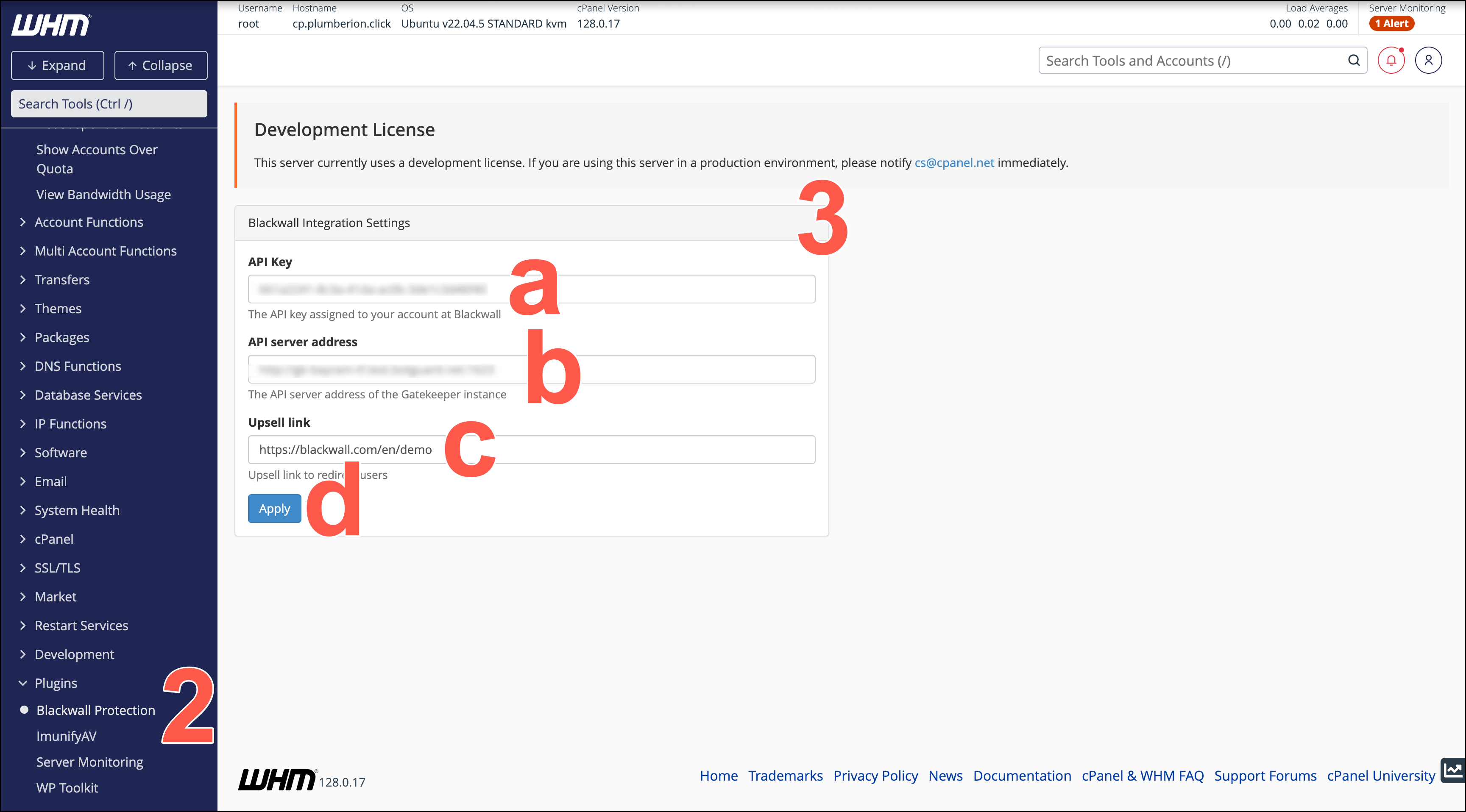
Task: Open the server stats chart icon
Action: point(1453,770)
